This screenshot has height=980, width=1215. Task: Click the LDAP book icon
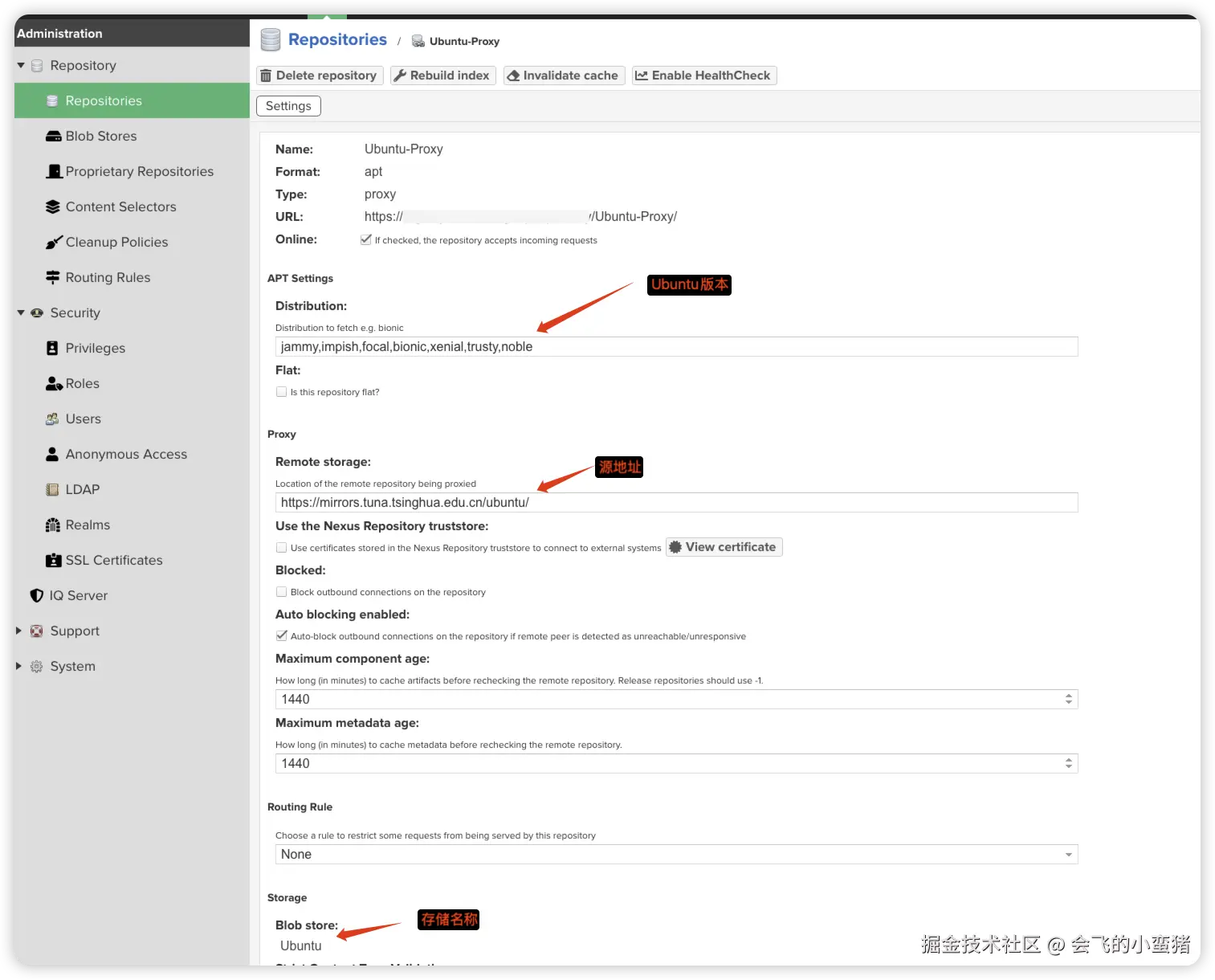coord(52,490)
